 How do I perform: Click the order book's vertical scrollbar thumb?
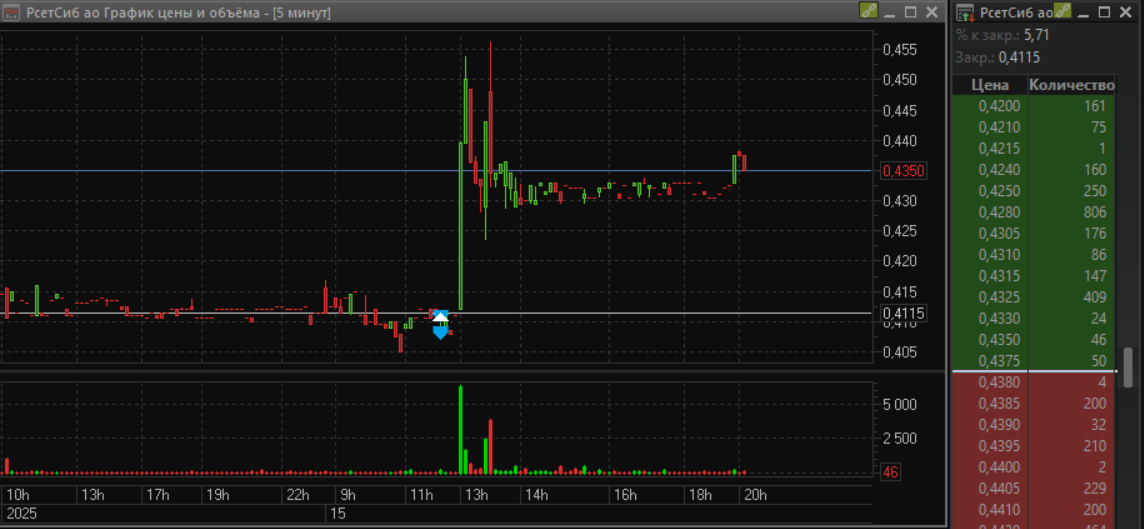1129,367
